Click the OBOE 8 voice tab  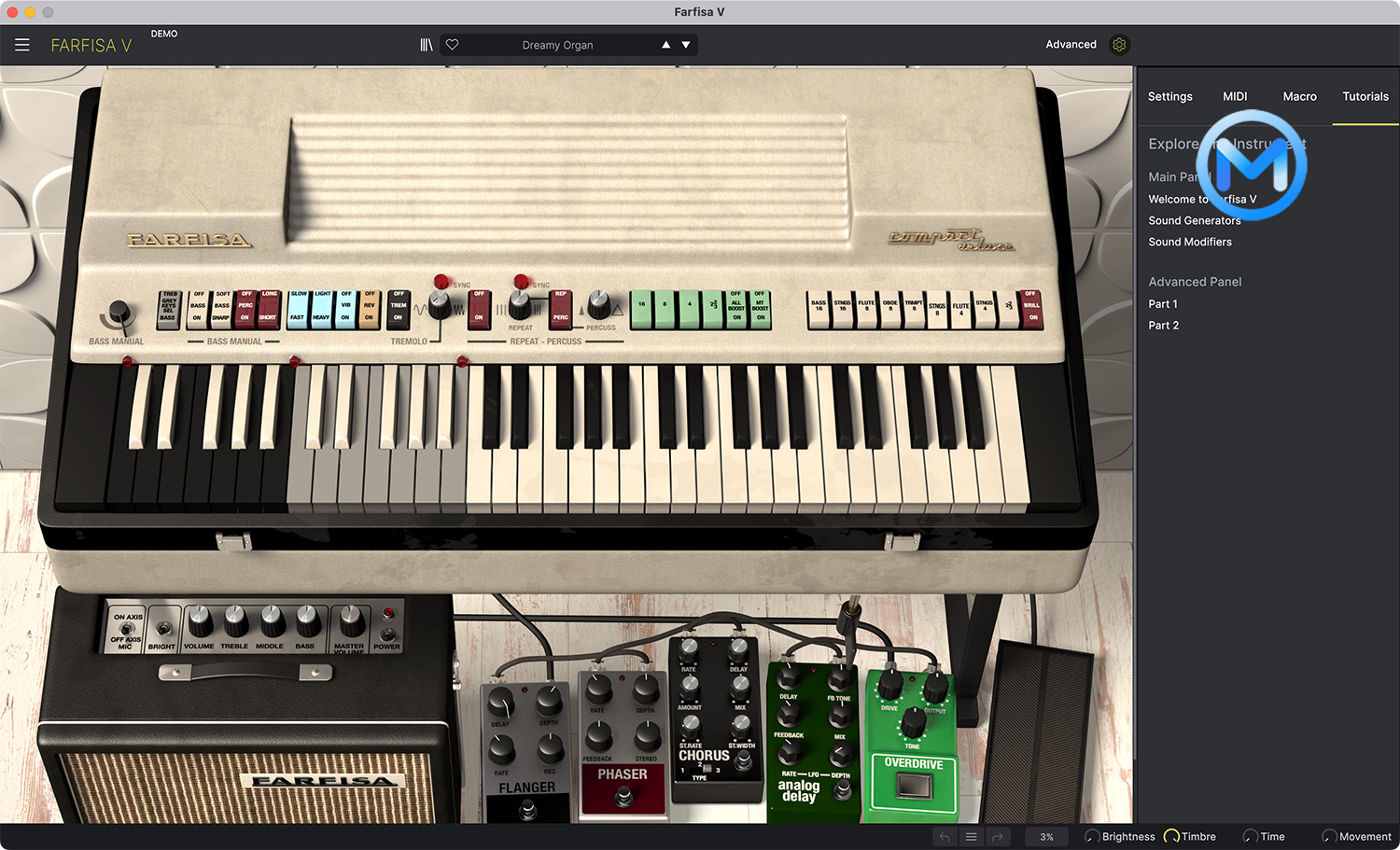pyautogui.click(x=889, y=309)
